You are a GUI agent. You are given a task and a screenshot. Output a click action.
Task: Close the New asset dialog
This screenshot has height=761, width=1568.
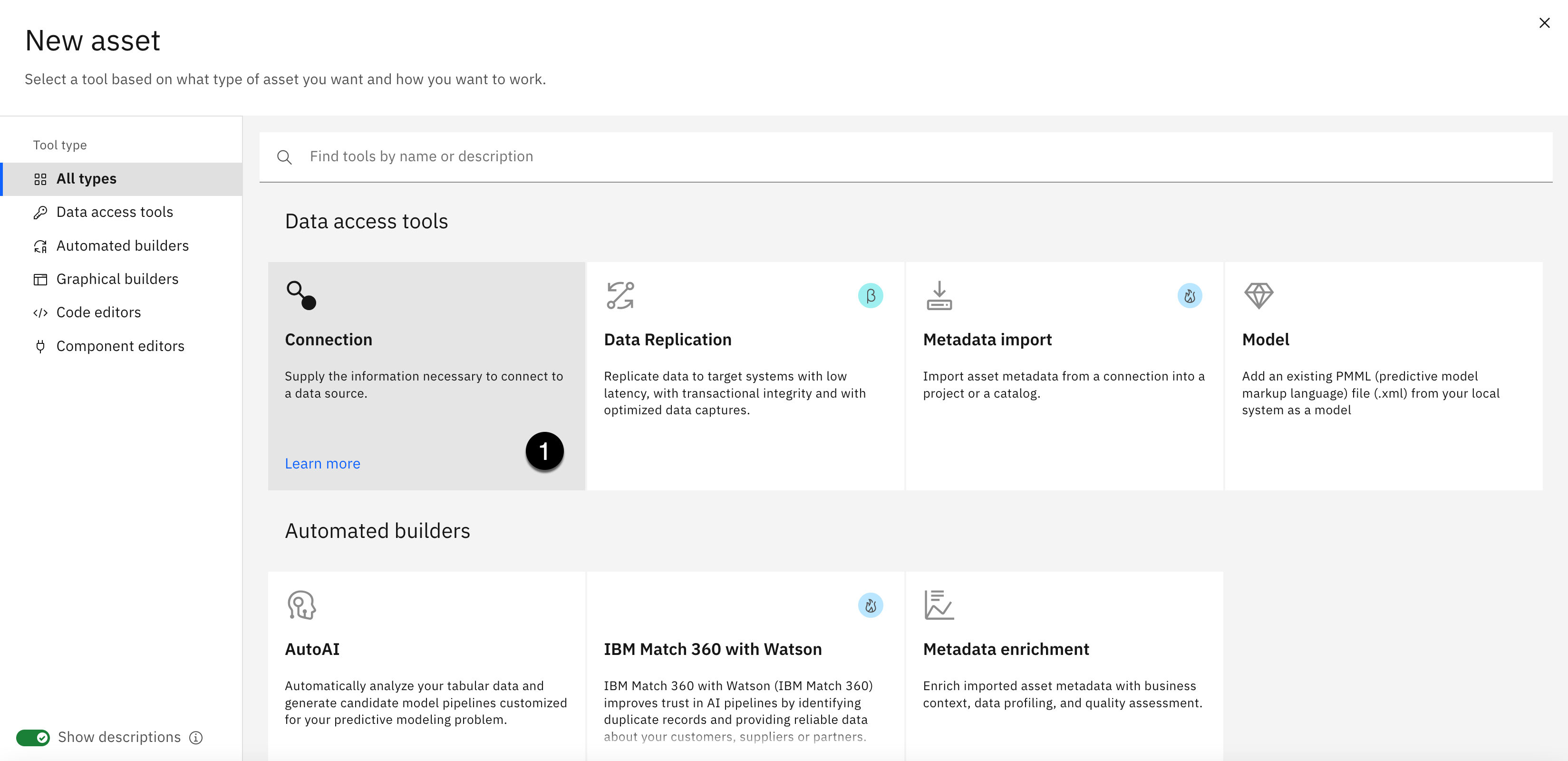click(1544, 23)
